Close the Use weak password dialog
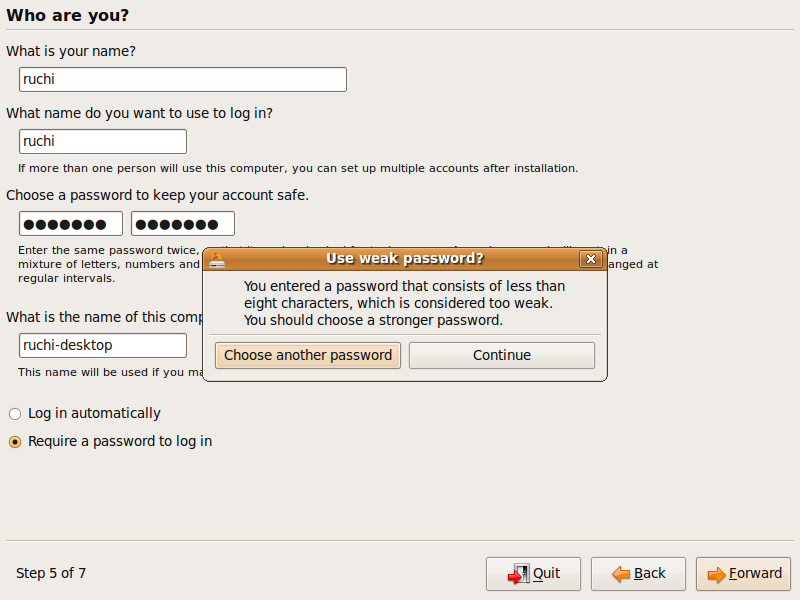The image size is (800, 600). (591, 259)
